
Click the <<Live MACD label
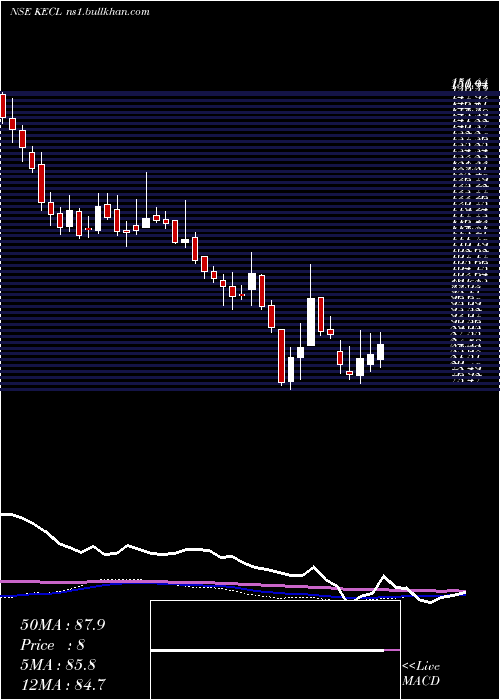click(x=421, y=674)
